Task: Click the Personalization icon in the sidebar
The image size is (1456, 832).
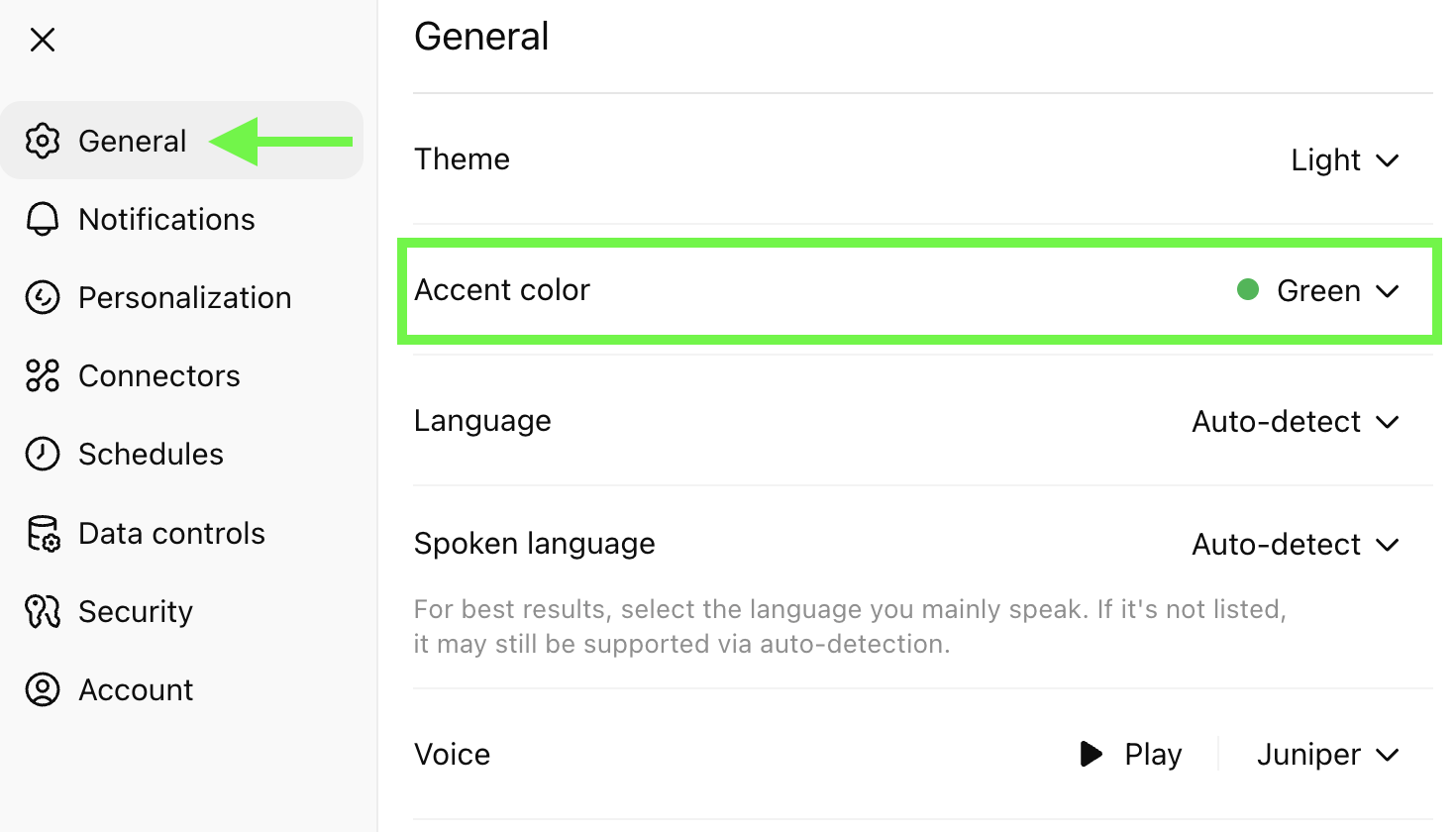Action: [x=43, y=297]
